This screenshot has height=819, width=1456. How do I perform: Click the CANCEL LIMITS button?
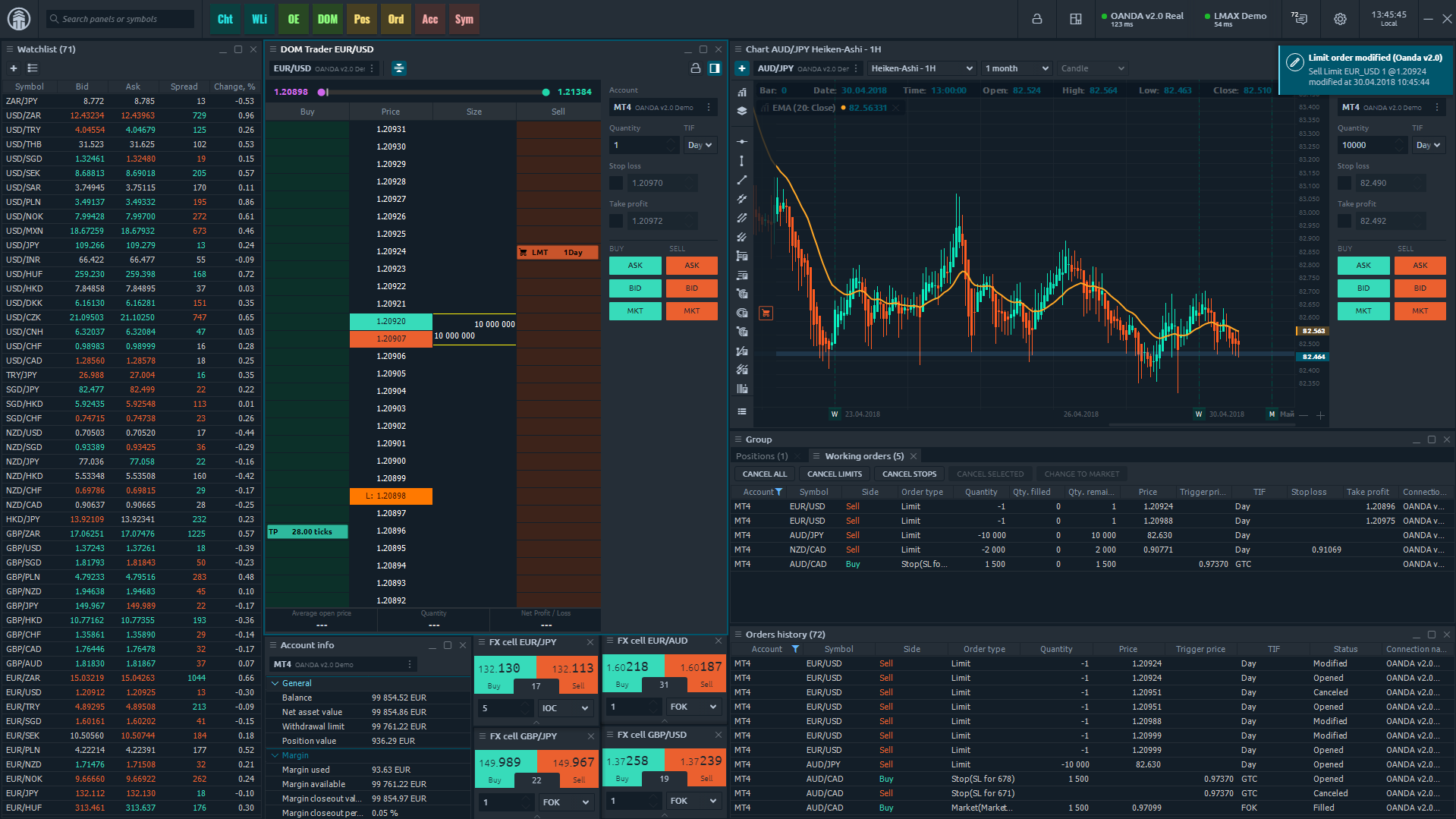(x=834, y=474)
